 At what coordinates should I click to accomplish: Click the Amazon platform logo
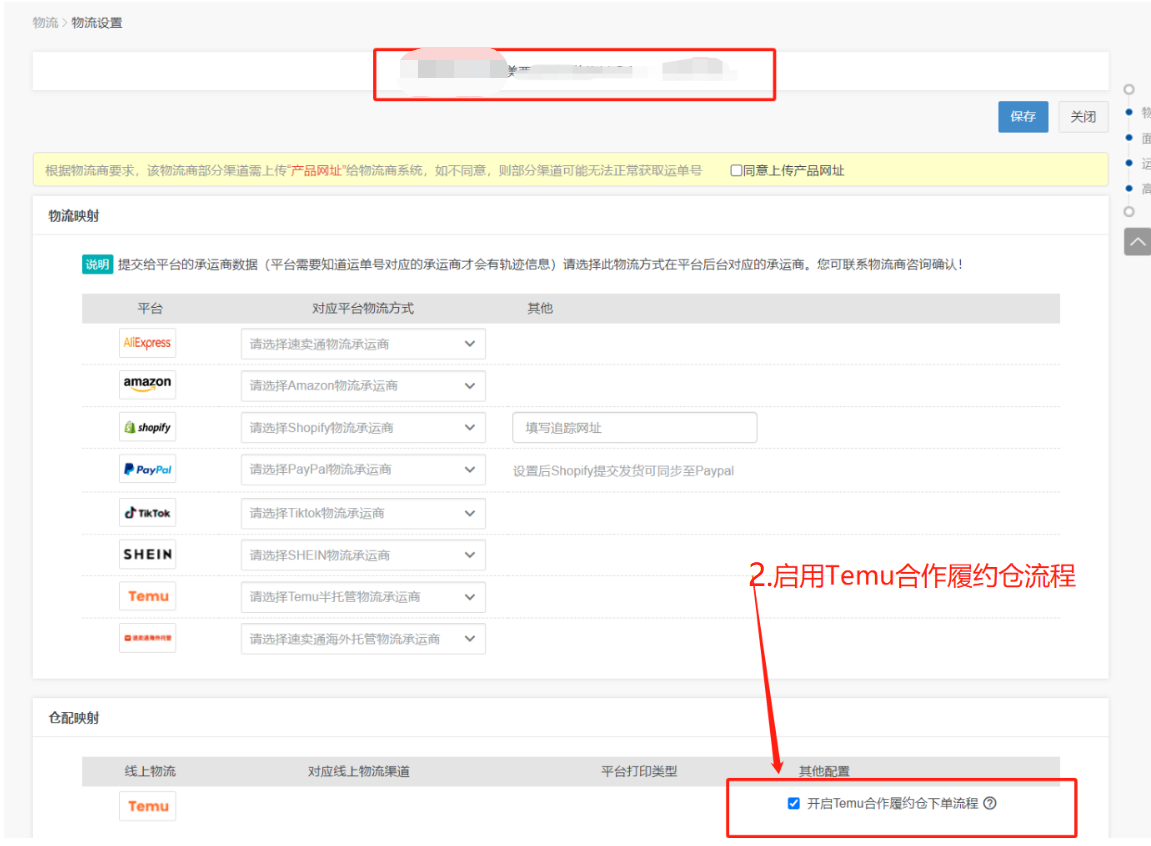(x=148, y=384)
